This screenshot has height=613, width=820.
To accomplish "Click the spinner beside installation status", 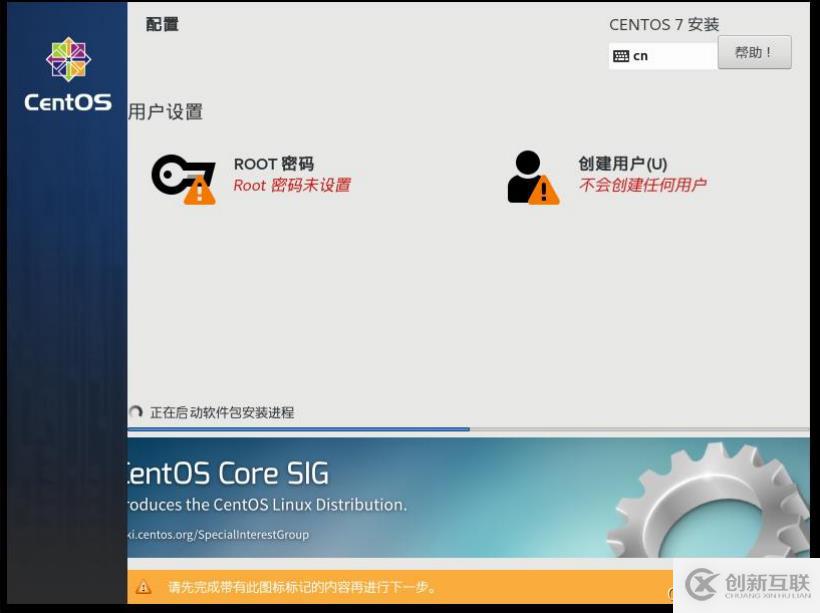I will (135, 412).
